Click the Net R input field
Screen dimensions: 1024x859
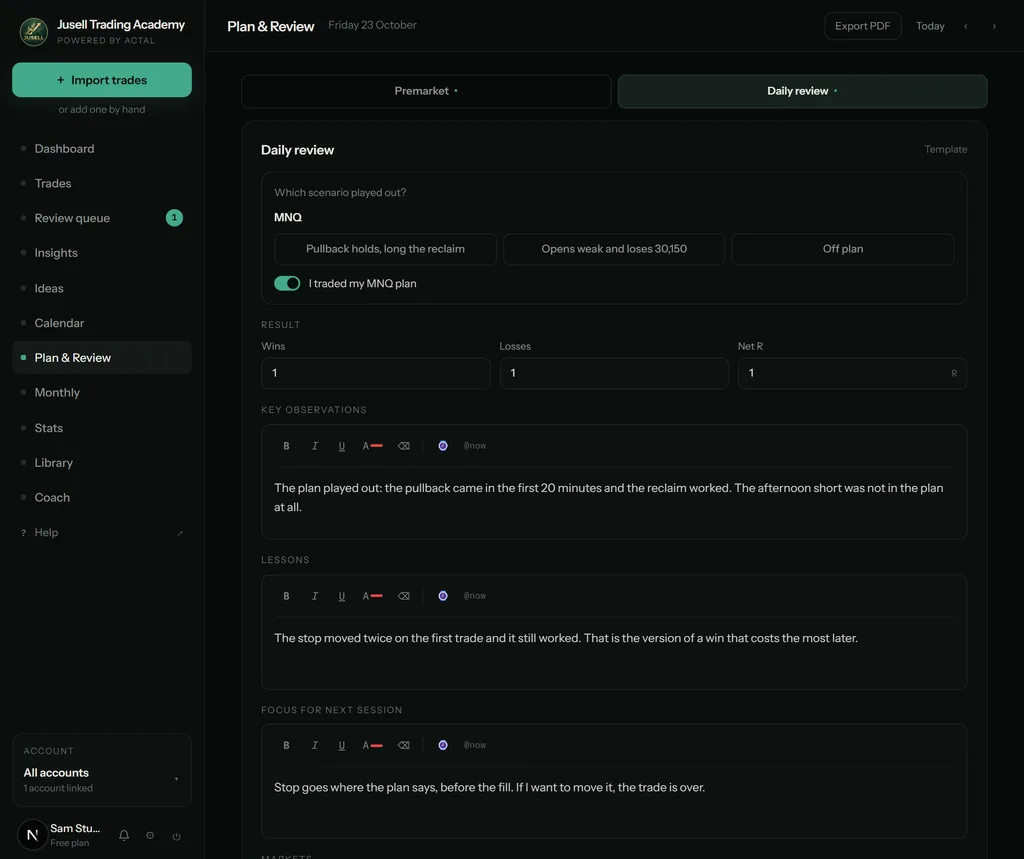[852, 373]
